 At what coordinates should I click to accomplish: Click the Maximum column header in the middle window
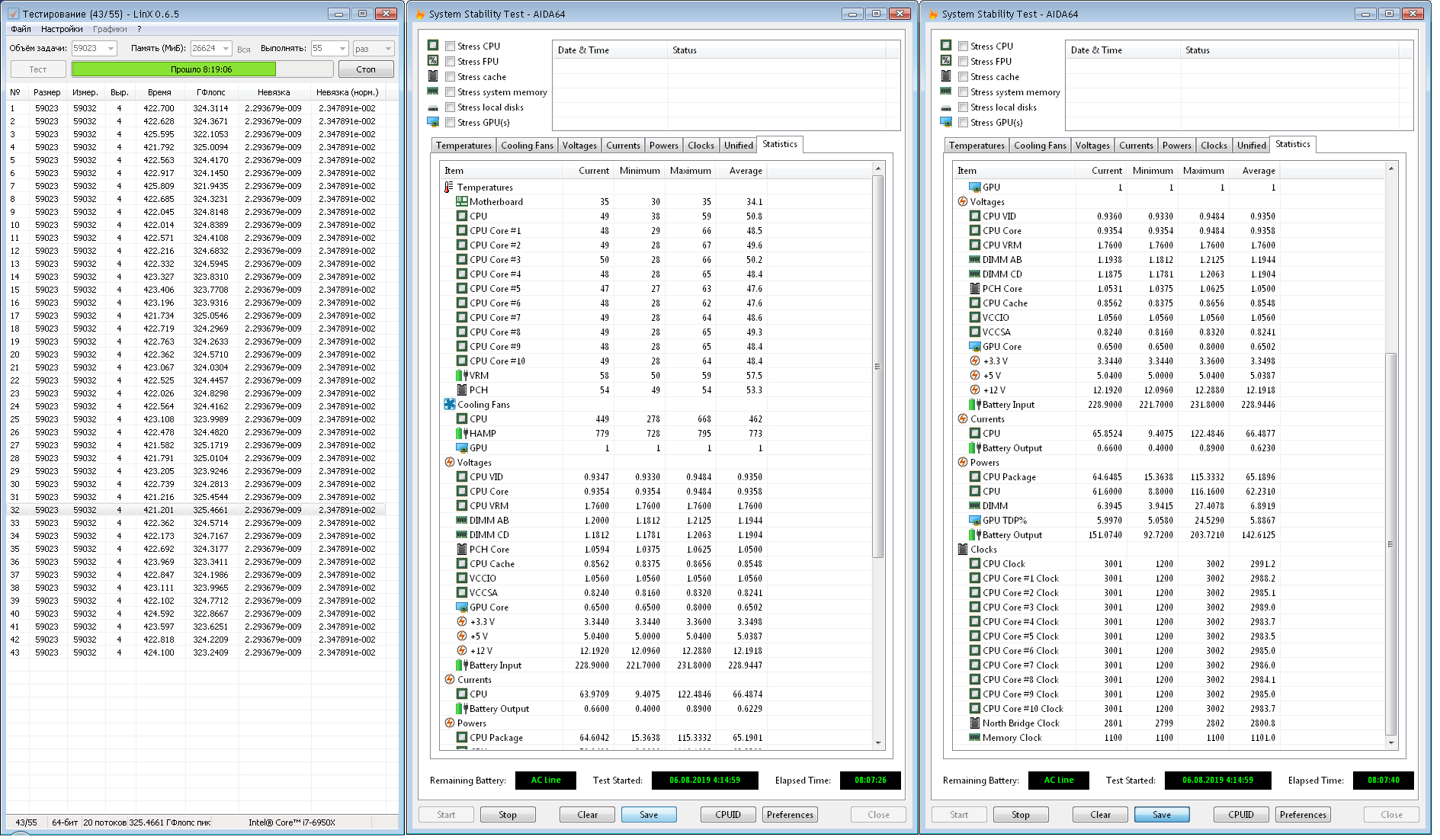[x=690, y=171]
